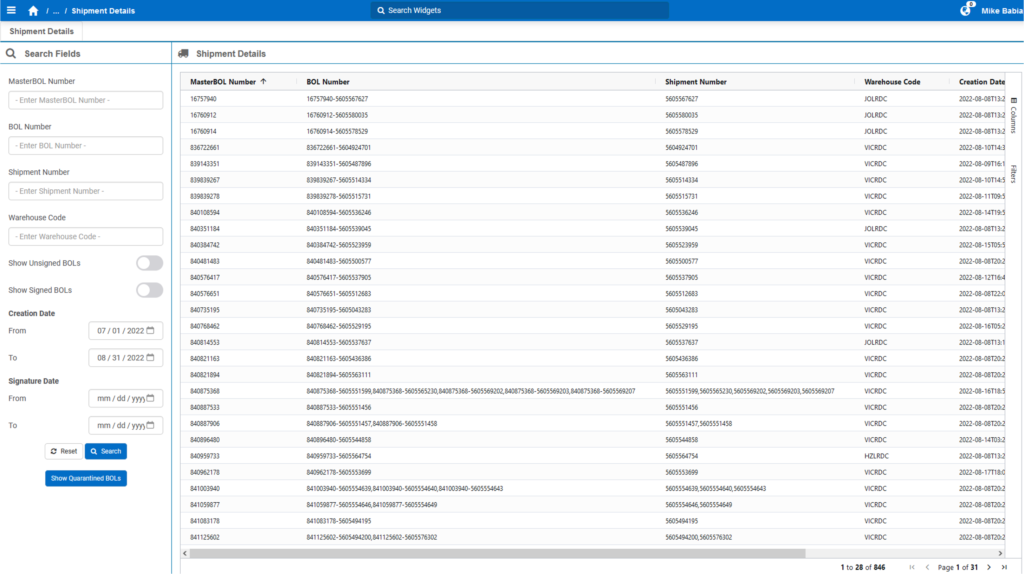Click the Shipment Details truck icon
1024x574 pixels.
(x=184, y=54)
